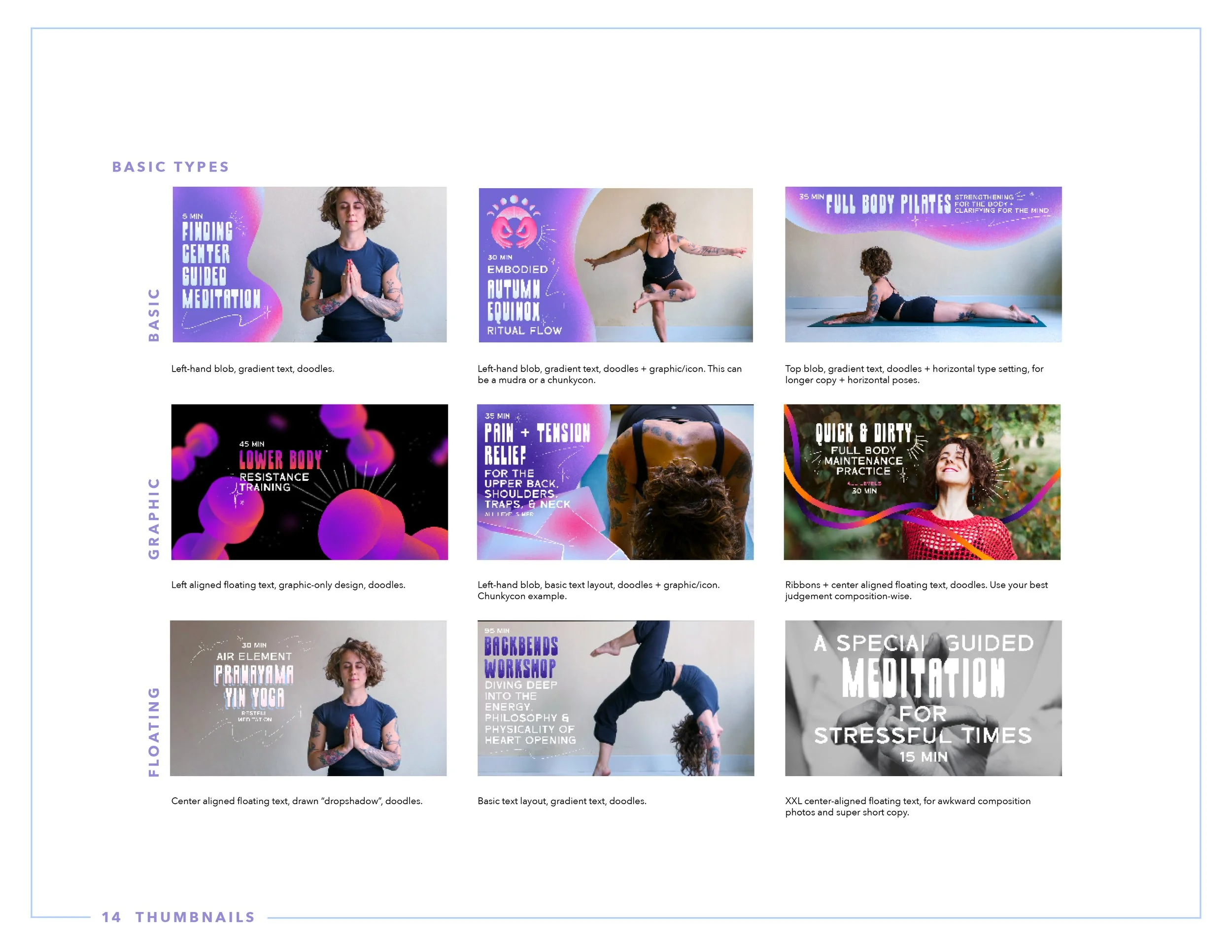Select the Backbends Workshop thumbnail
Viewport: 1232px width, 952px height.
tap(616, 698)
